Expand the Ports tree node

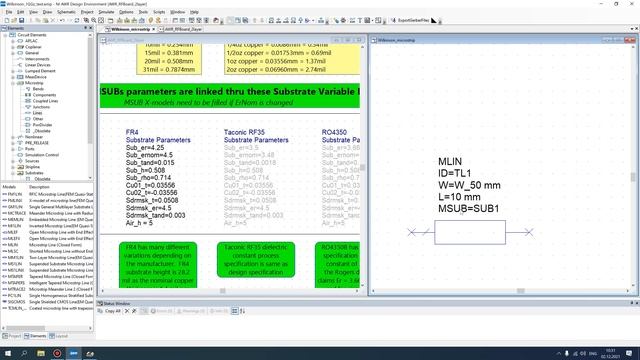[13, 149]
